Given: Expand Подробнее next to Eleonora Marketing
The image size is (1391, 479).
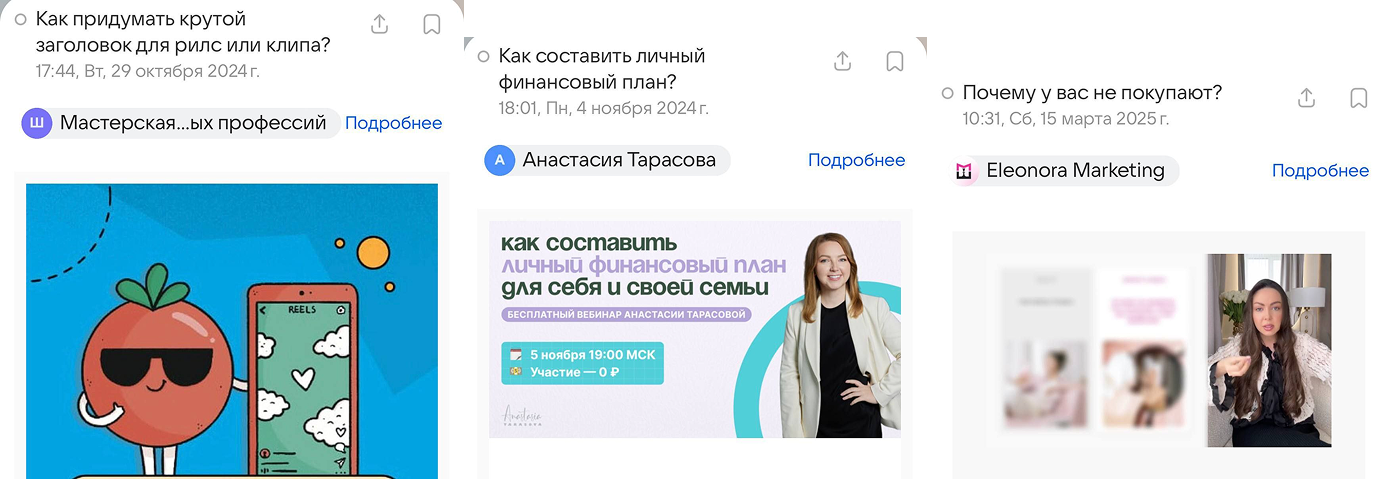Looking at the screenshot, I should tap(1320, 171).
